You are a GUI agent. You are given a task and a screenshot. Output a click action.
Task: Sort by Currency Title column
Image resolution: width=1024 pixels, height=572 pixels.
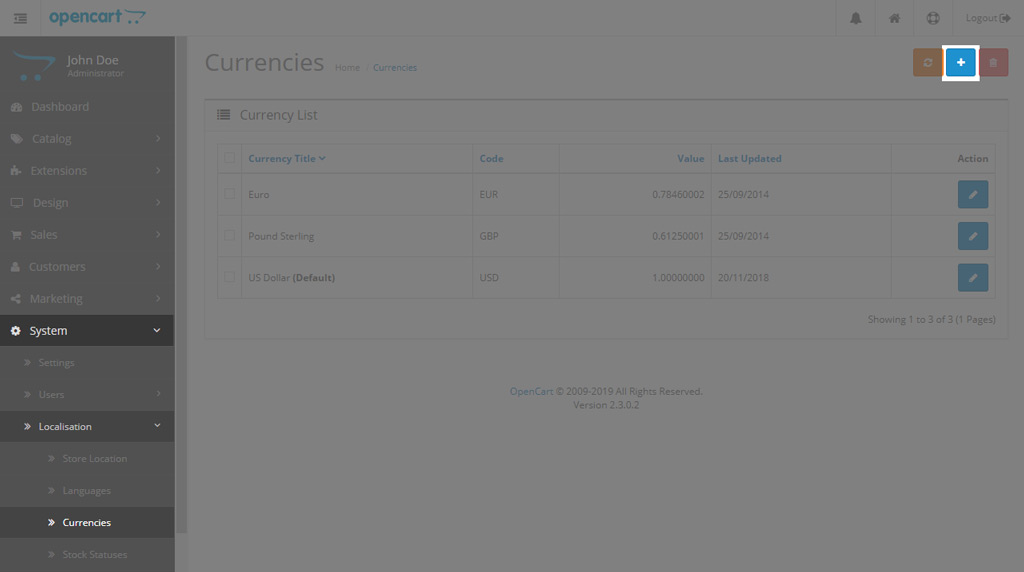click(287, 159)
